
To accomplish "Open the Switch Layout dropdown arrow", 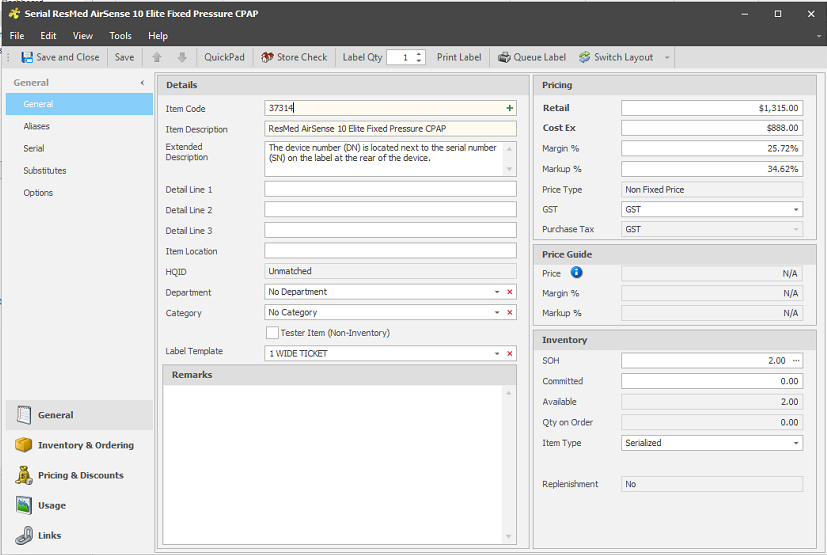I will click(667, 58).
